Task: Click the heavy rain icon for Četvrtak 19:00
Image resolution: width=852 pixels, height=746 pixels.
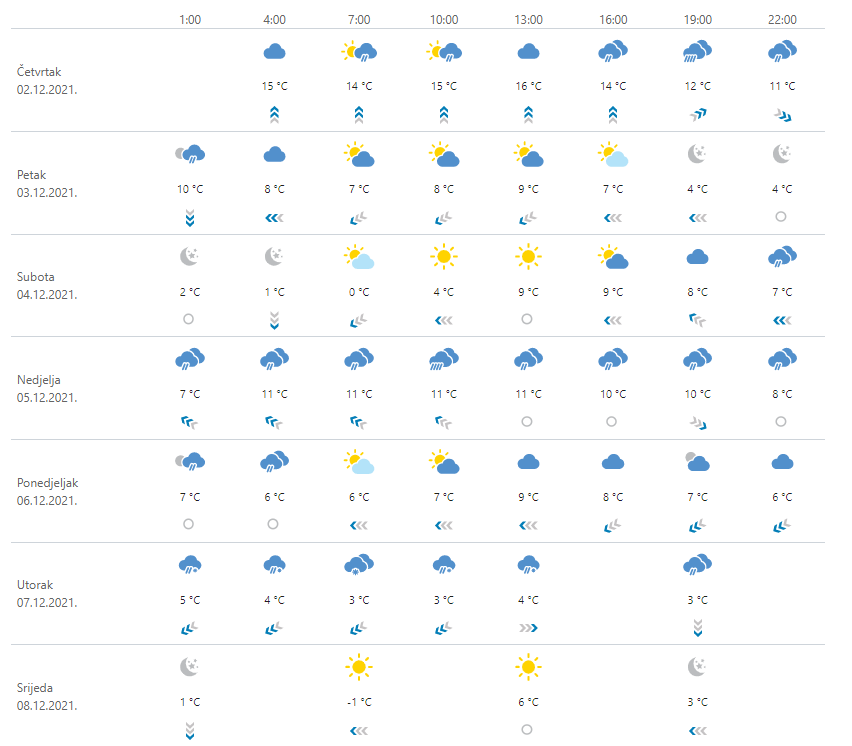Action: pos(698,52)
